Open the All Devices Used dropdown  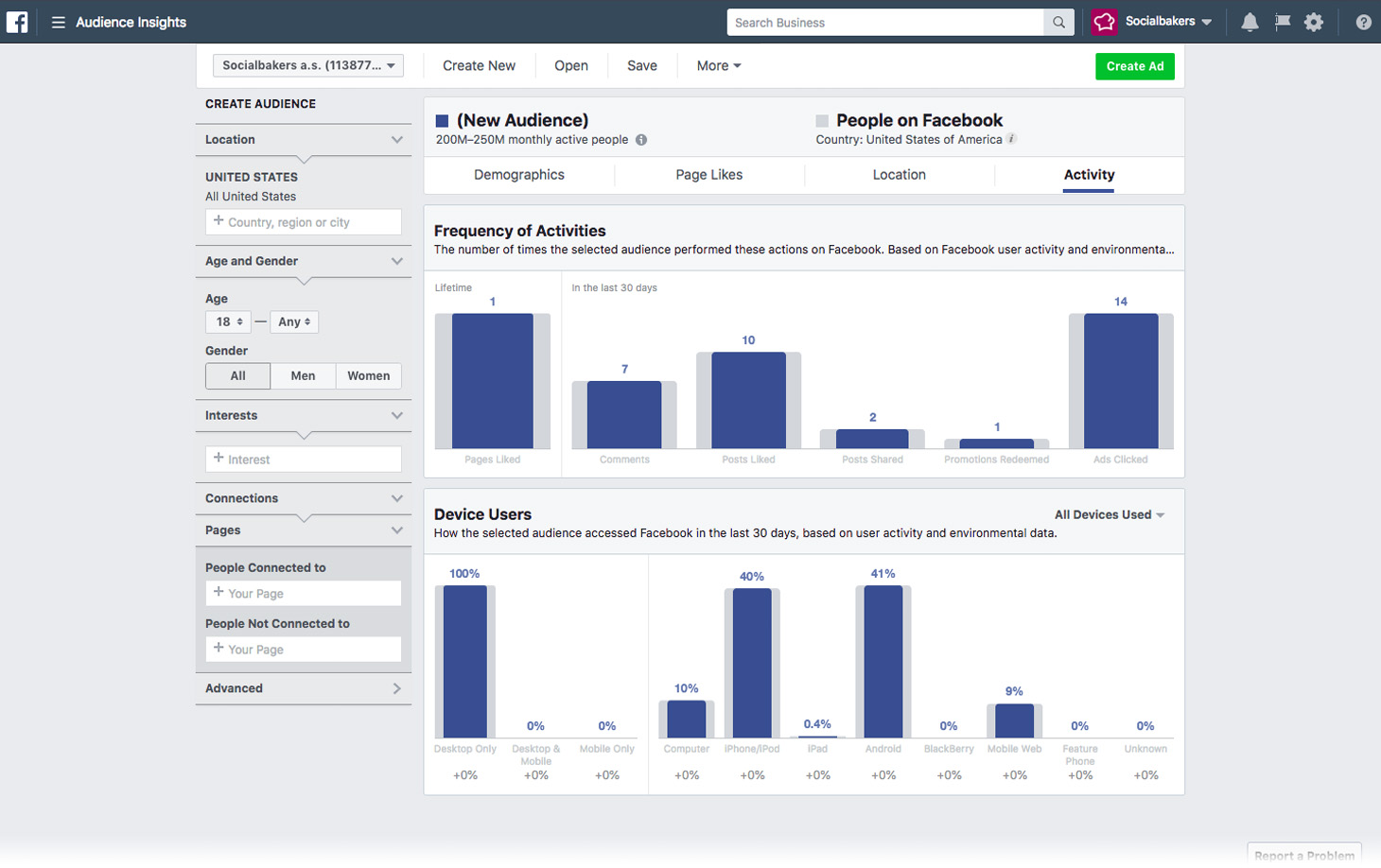point(1110,514)
